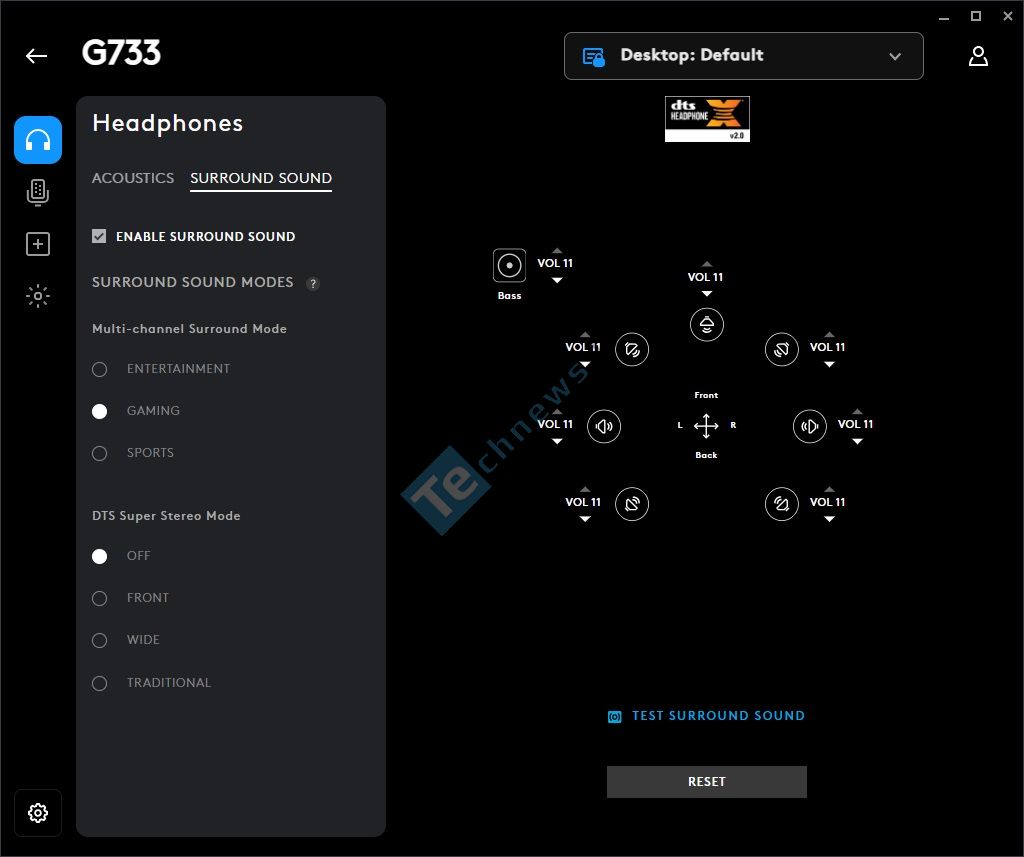Select the front right speaker icon
This screenshot has width=1024, height=857.
click(x=782, y=349)
